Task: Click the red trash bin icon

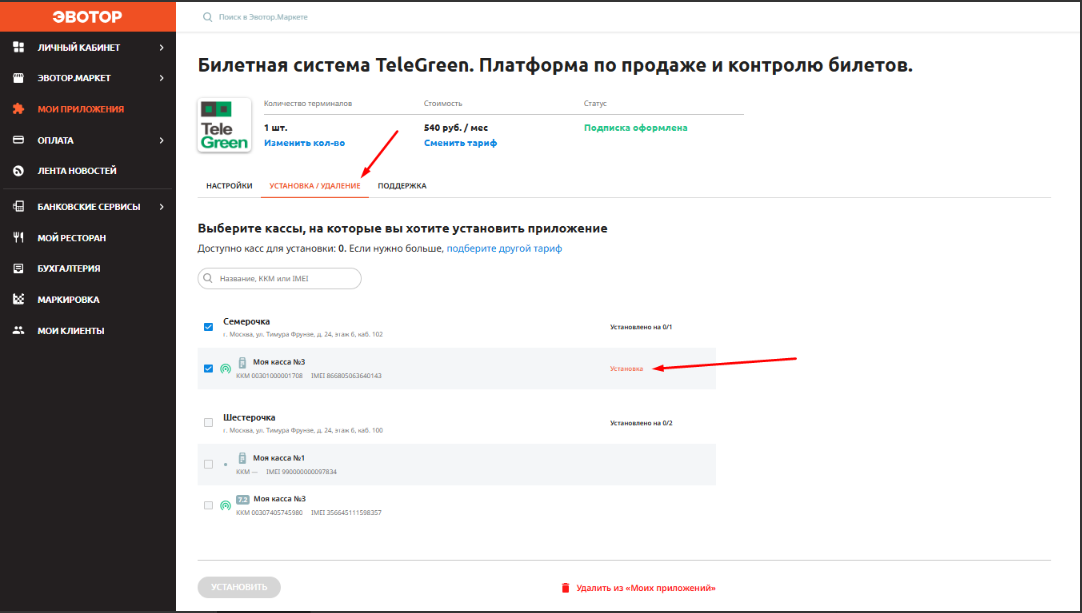Action: click(565, 588)
